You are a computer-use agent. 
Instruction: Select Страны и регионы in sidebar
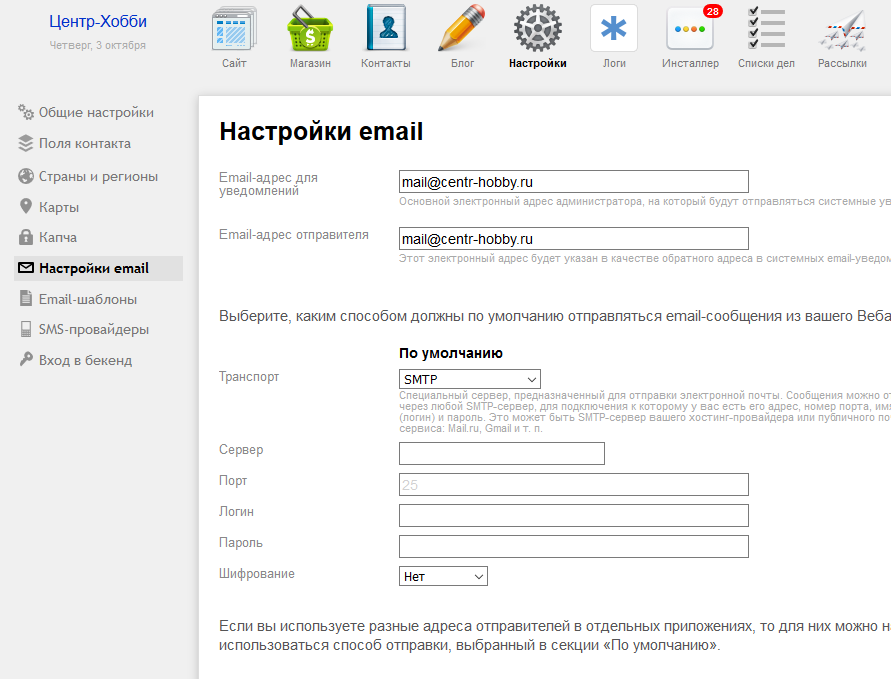(98, 176)
